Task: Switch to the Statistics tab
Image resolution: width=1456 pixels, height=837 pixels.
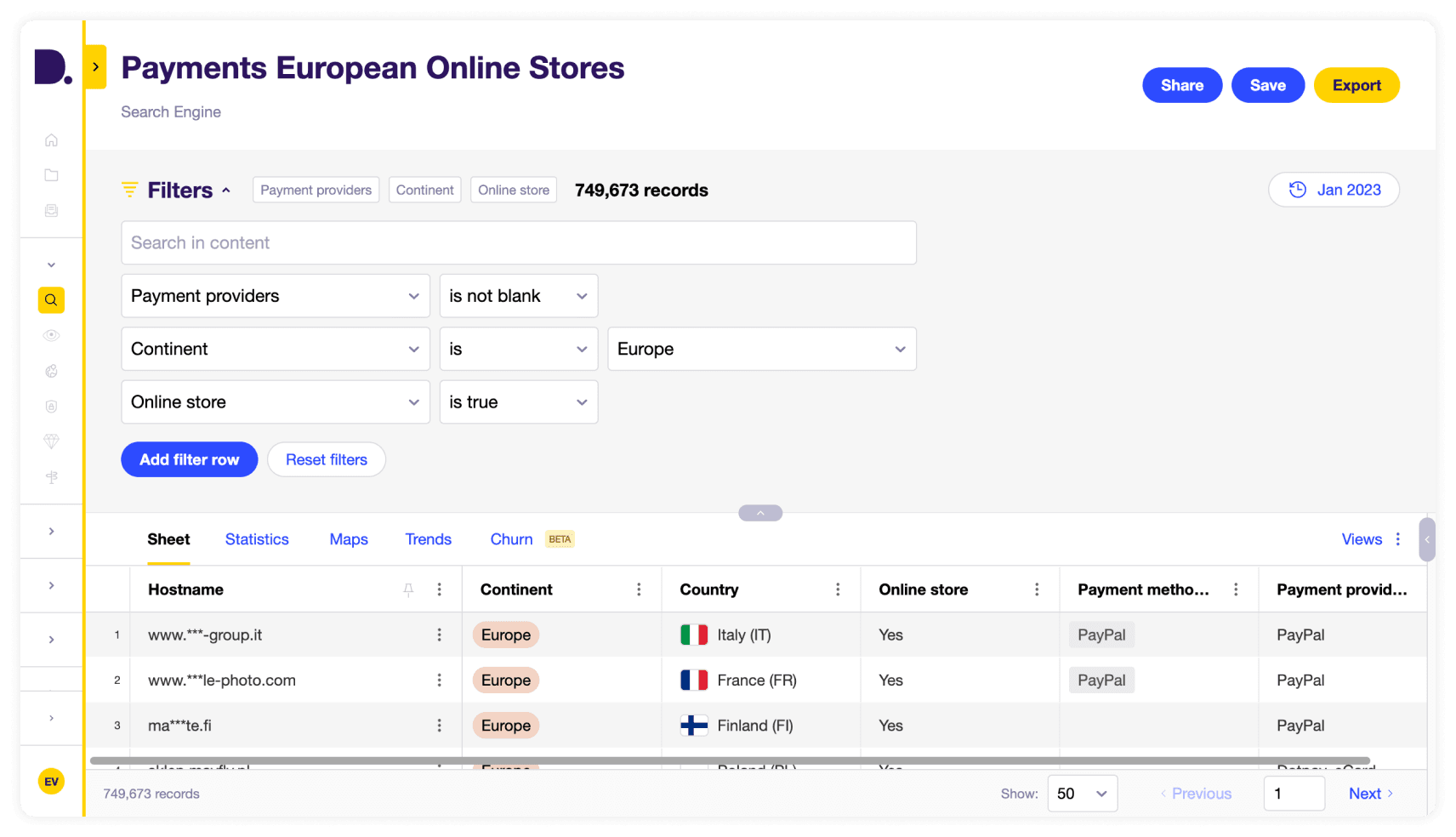Action: (x=257, y=538)
